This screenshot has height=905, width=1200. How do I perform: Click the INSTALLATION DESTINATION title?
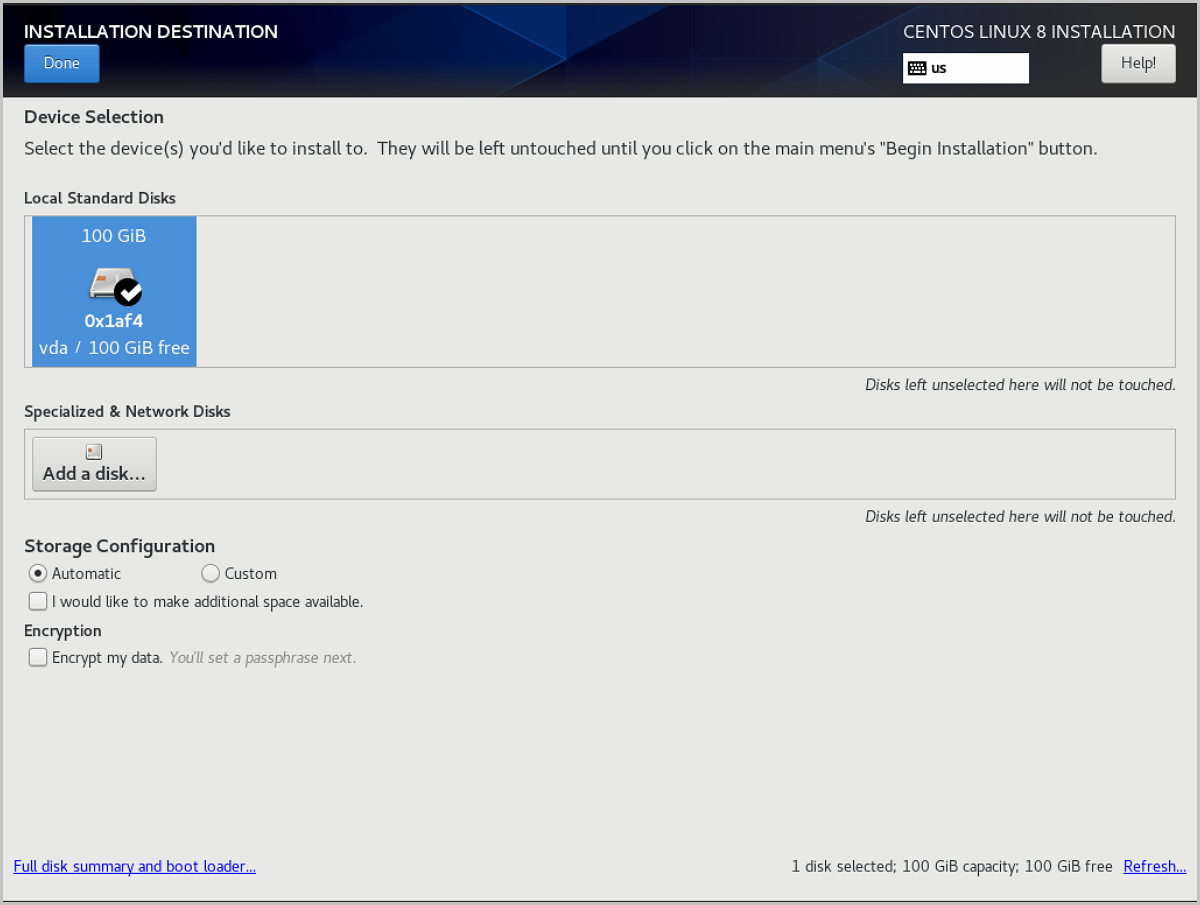pos(150,31)
